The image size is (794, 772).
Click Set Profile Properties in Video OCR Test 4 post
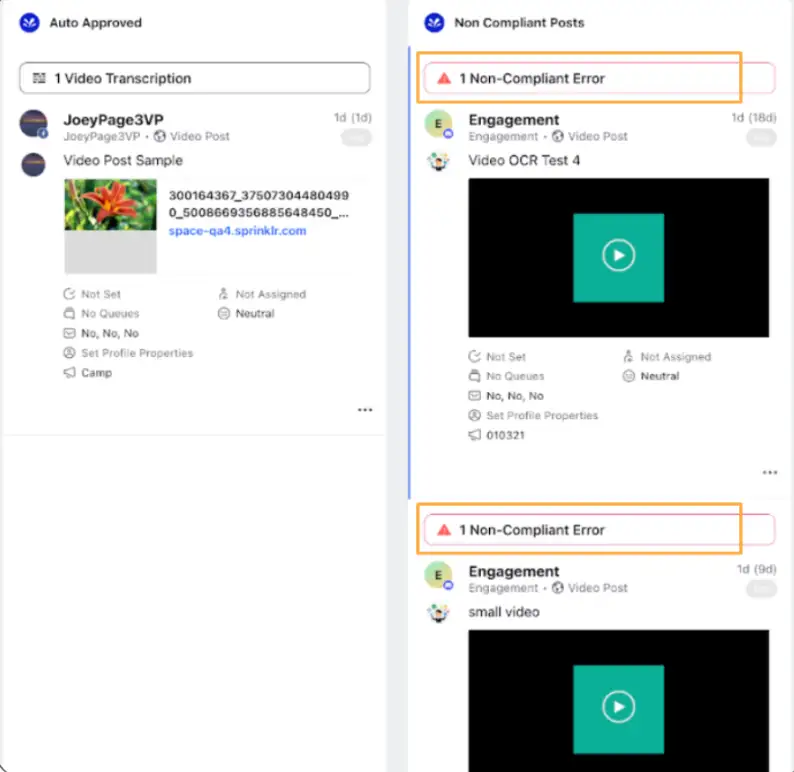(542, 415)
